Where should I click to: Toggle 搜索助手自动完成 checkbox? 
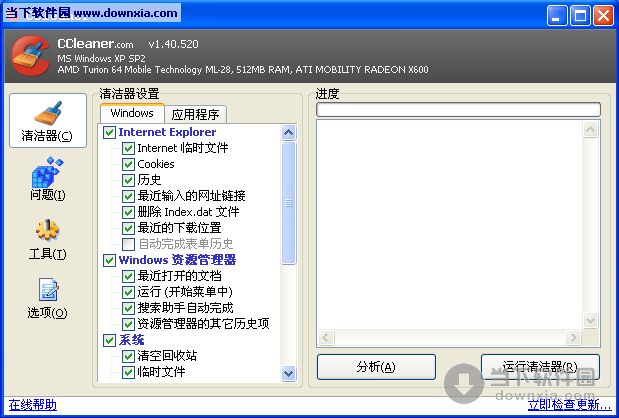pos(128,308)
